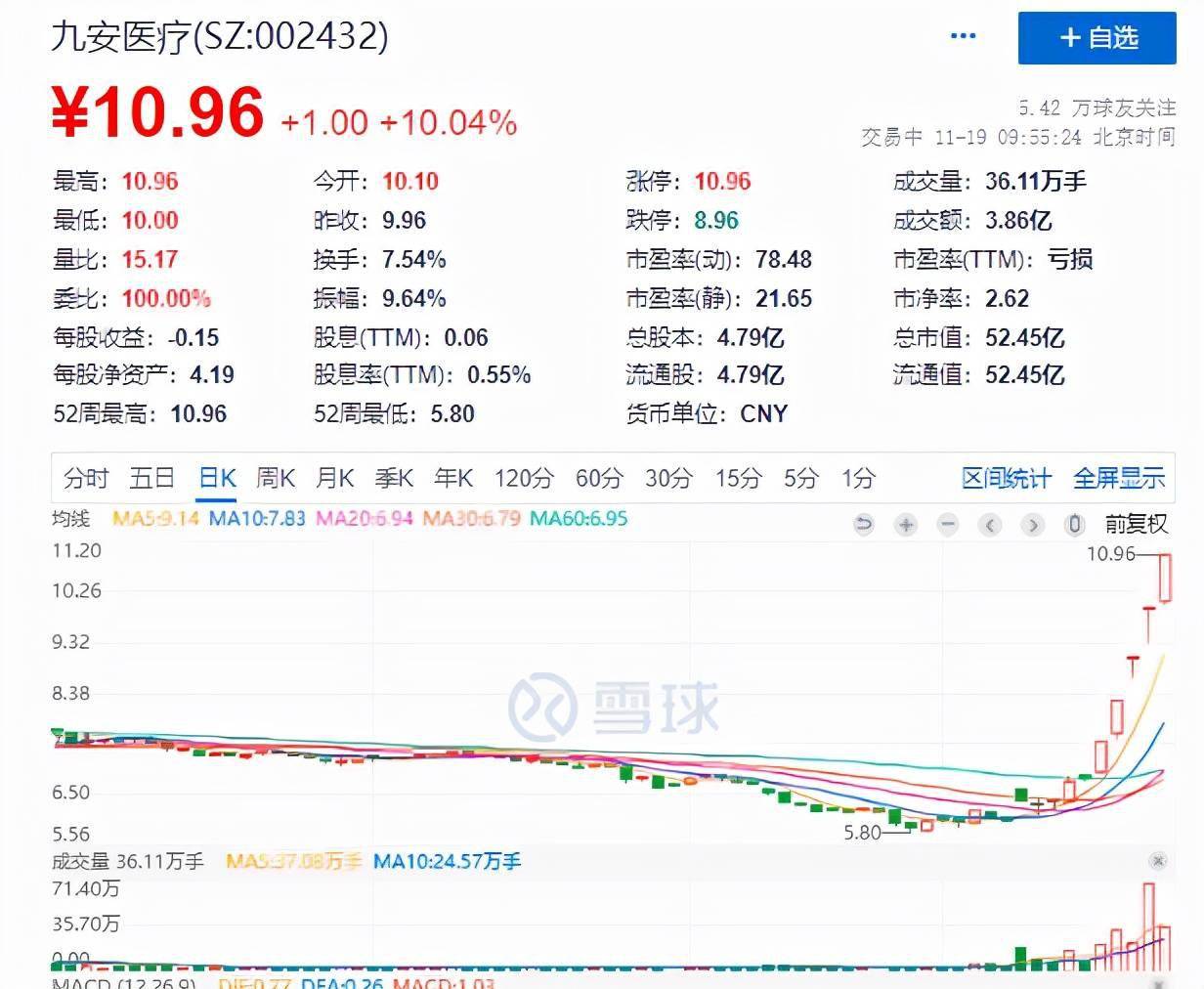1204x989 pixels.
Task: Zoom in using the plus icon on the chart toolbar
Action: coord(906,525)
